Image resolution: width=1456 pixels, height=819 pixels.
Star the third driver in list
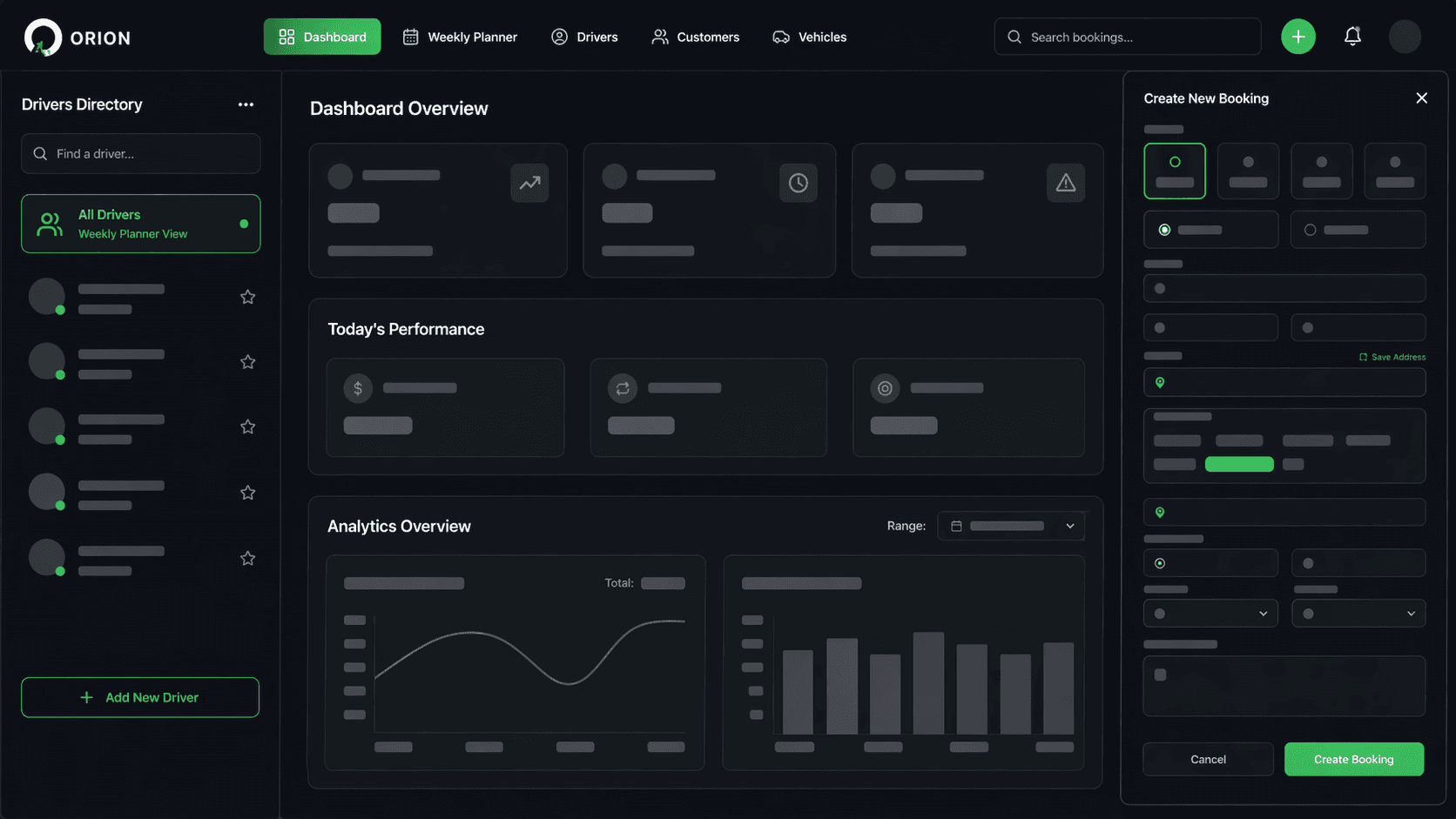[x=248, y=426]
